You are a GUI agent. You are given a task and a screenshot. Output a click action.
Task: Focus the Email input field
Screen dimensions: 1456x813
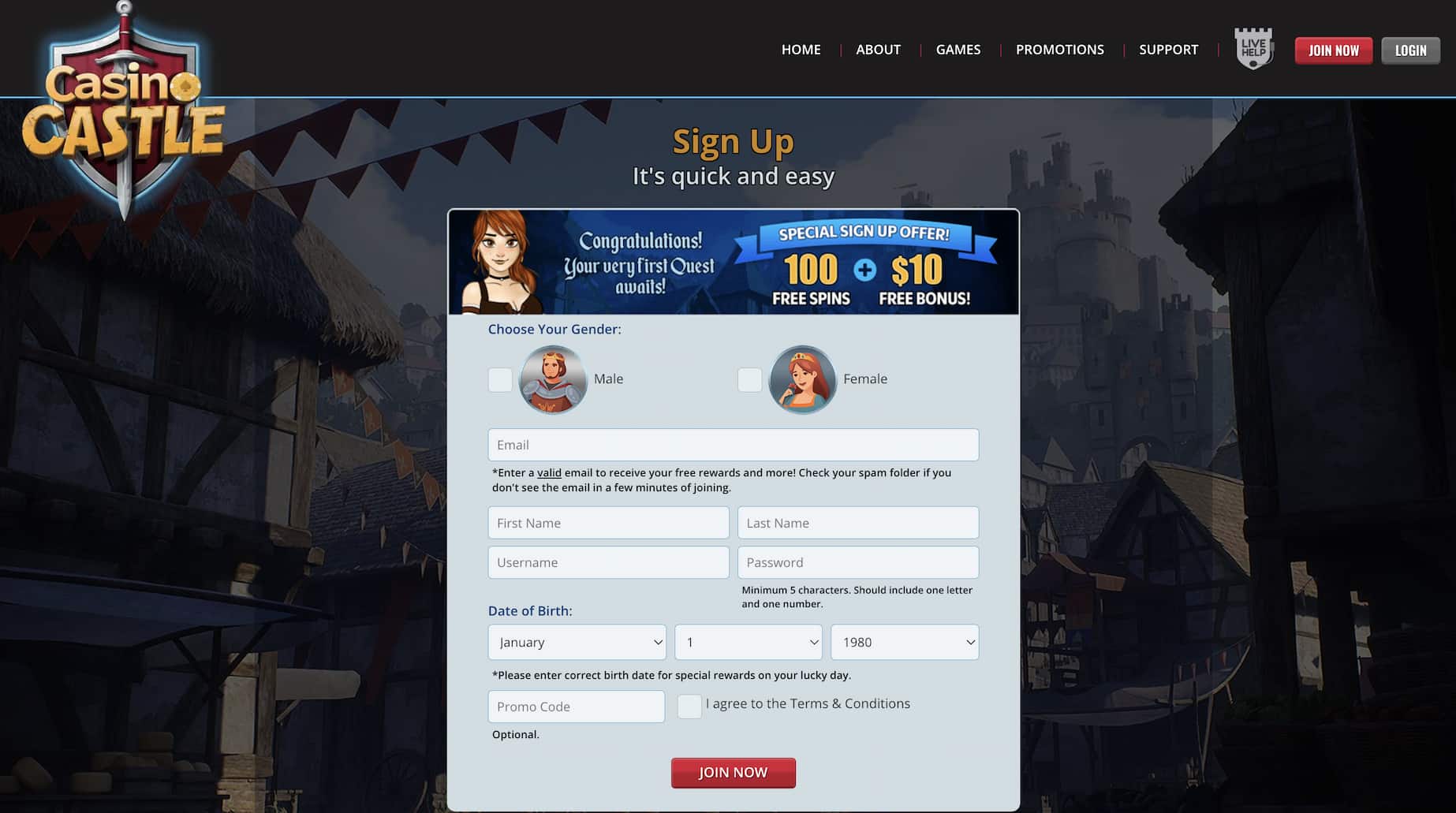tap(734, 445)
